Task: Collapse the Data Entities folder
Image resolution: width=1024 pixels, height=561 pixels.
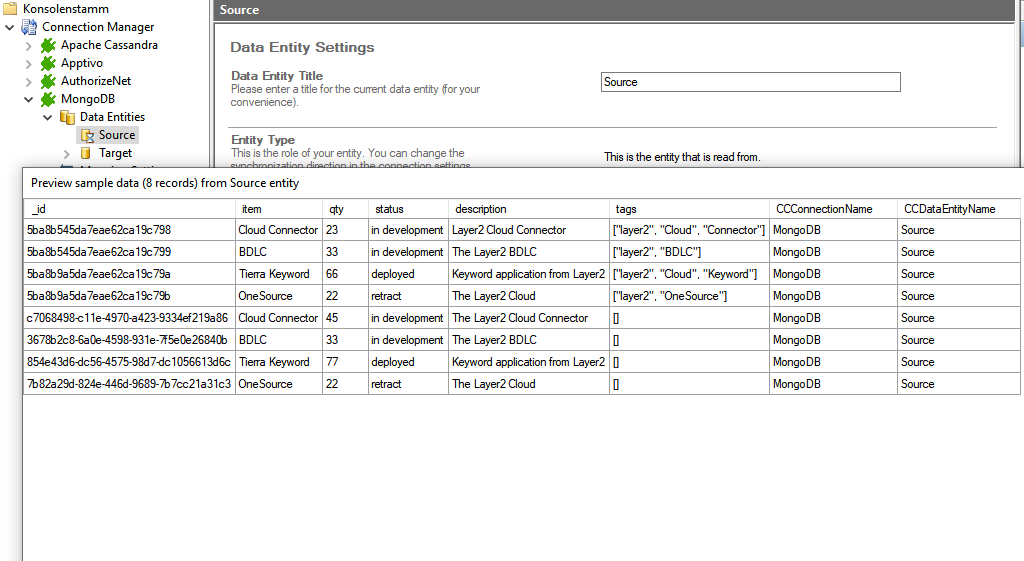Action: [x=48, y=118]
